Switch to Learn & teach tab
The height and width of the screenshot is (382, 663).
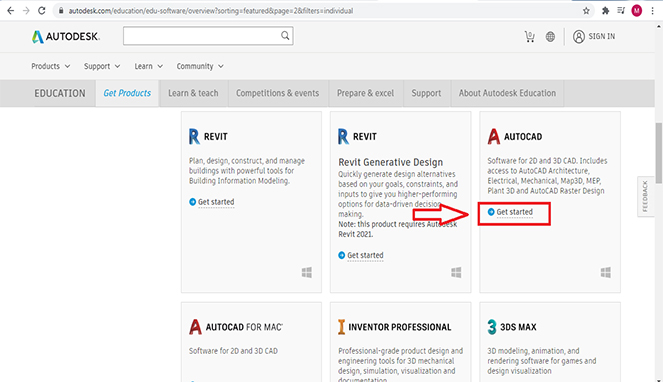pos(193,93)
